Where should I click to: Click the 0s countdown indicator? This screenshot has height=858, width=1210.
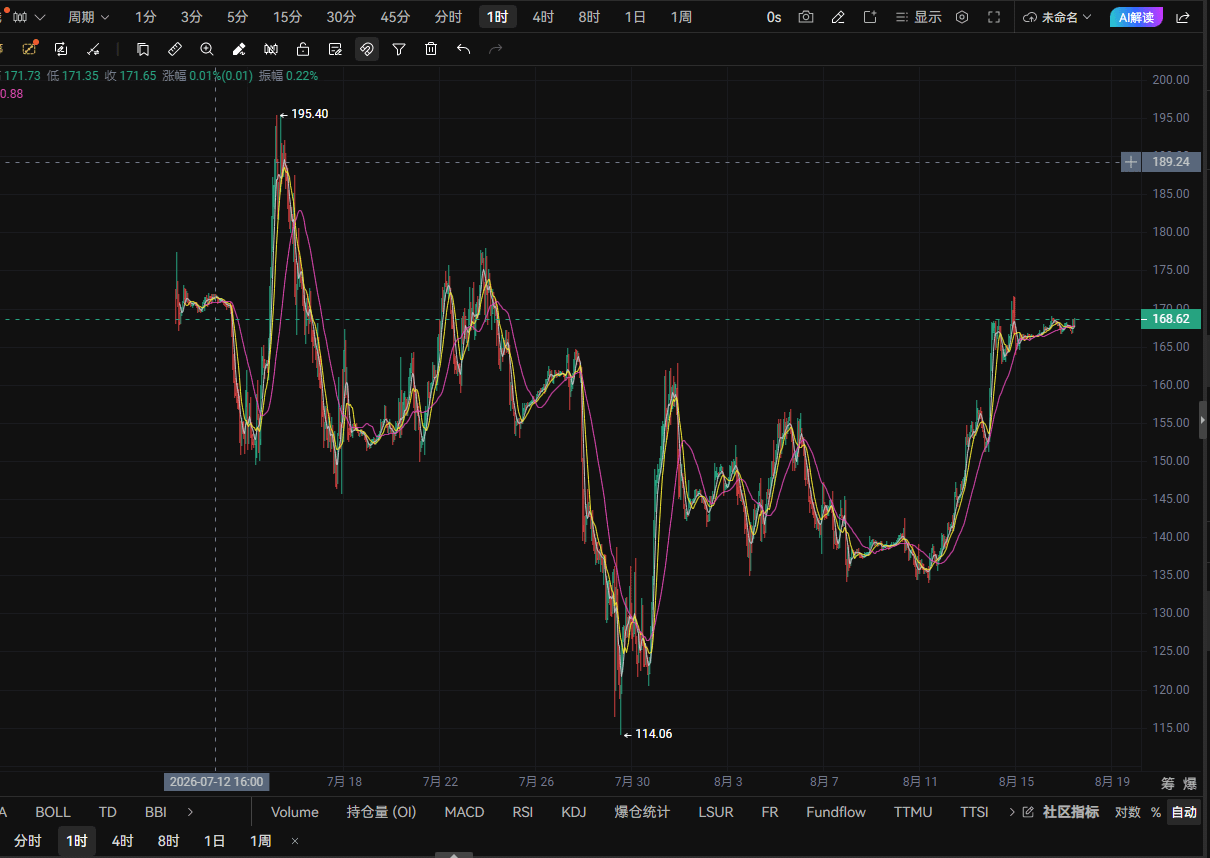[x=774, y=17]
